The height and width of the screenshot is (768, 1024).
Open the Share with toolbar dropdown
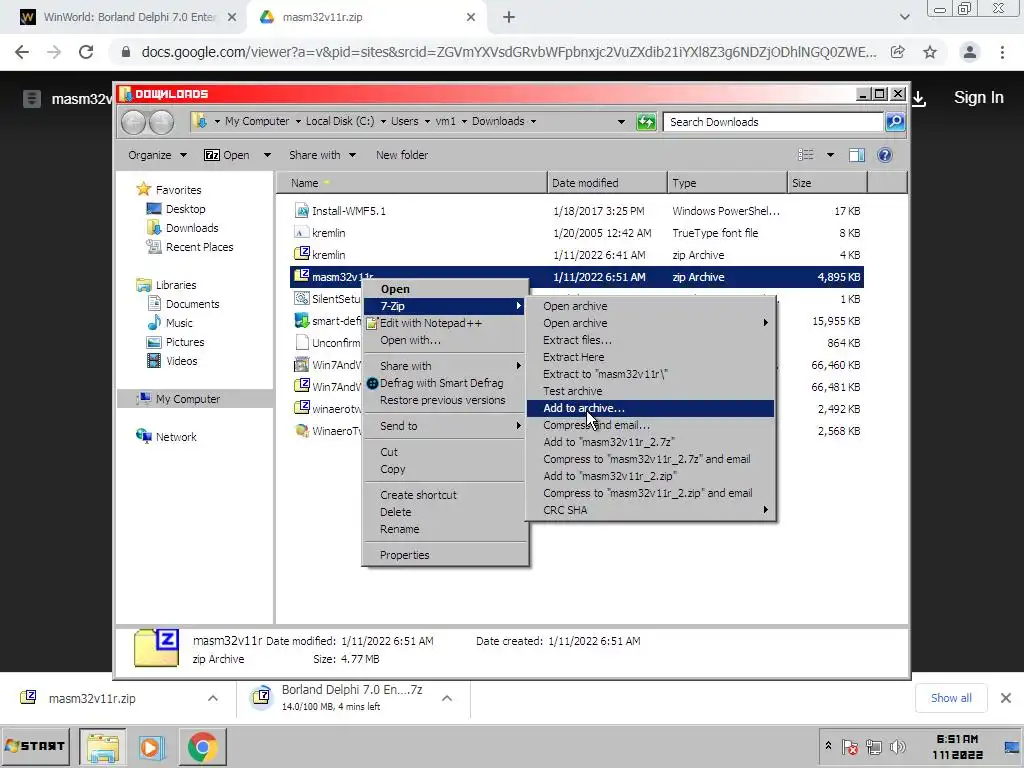323,155
